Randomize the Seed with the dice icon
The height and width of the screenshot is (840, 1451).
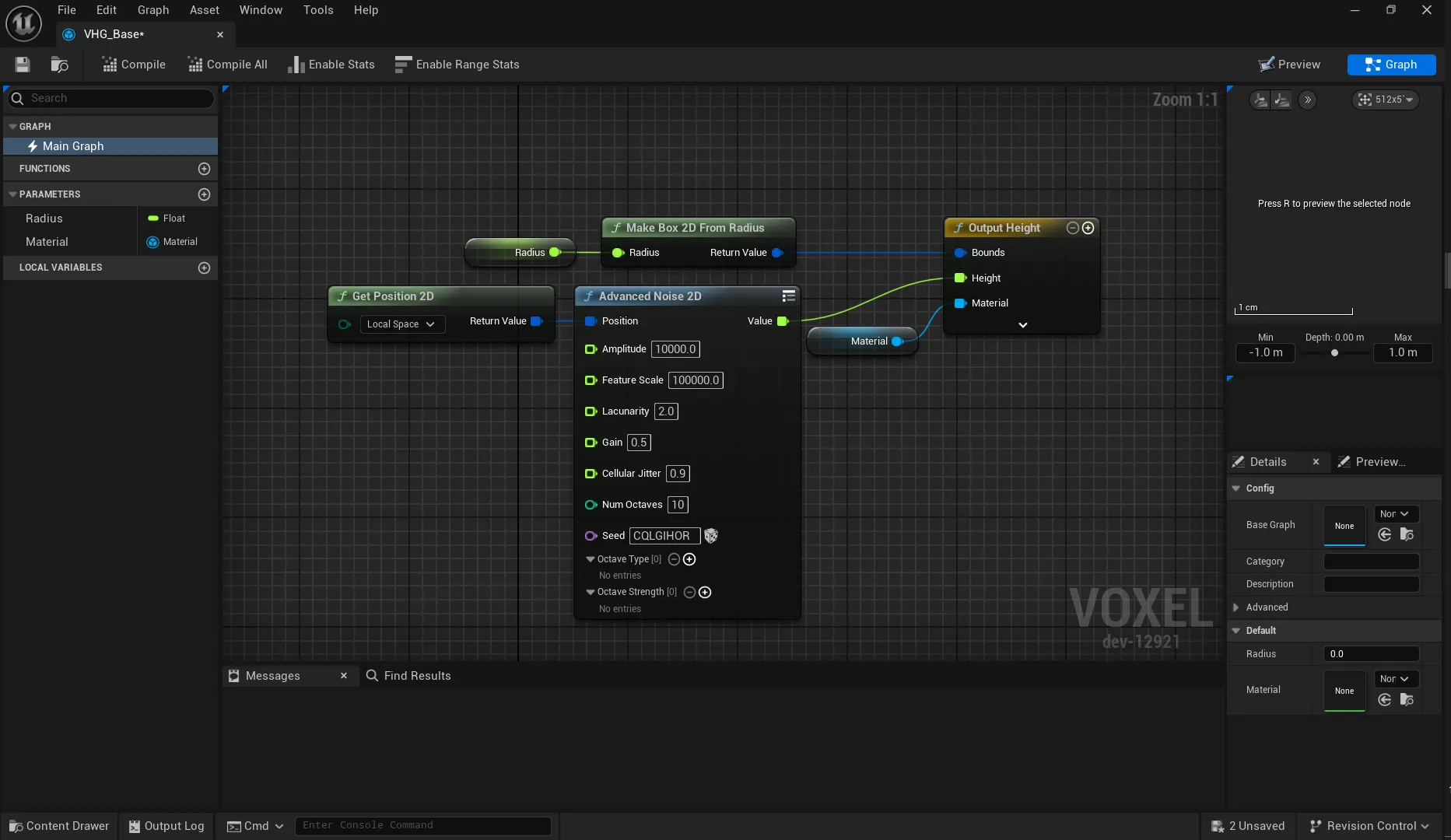710,536
